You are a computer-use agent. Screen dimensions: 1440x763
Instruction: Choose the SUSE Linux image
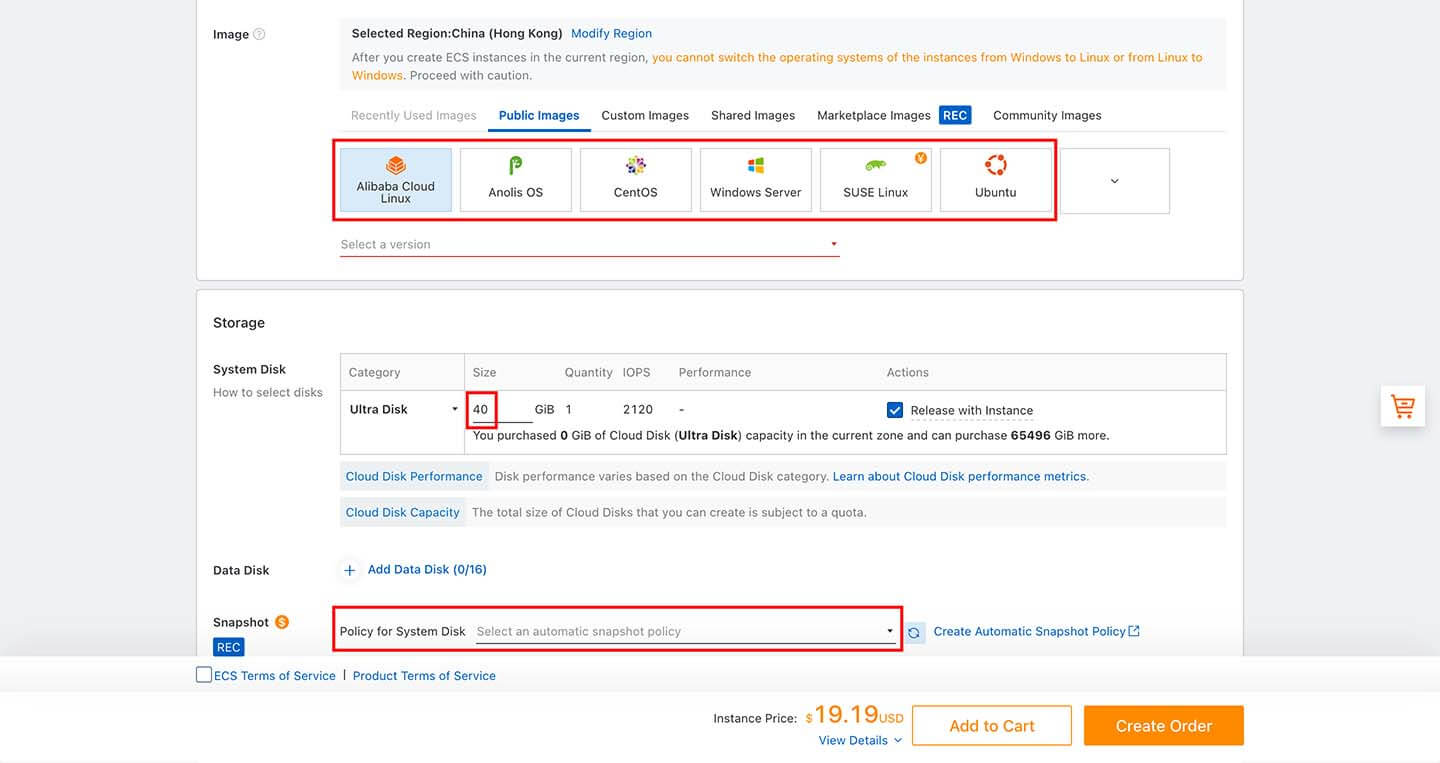(x=876, y=180)
